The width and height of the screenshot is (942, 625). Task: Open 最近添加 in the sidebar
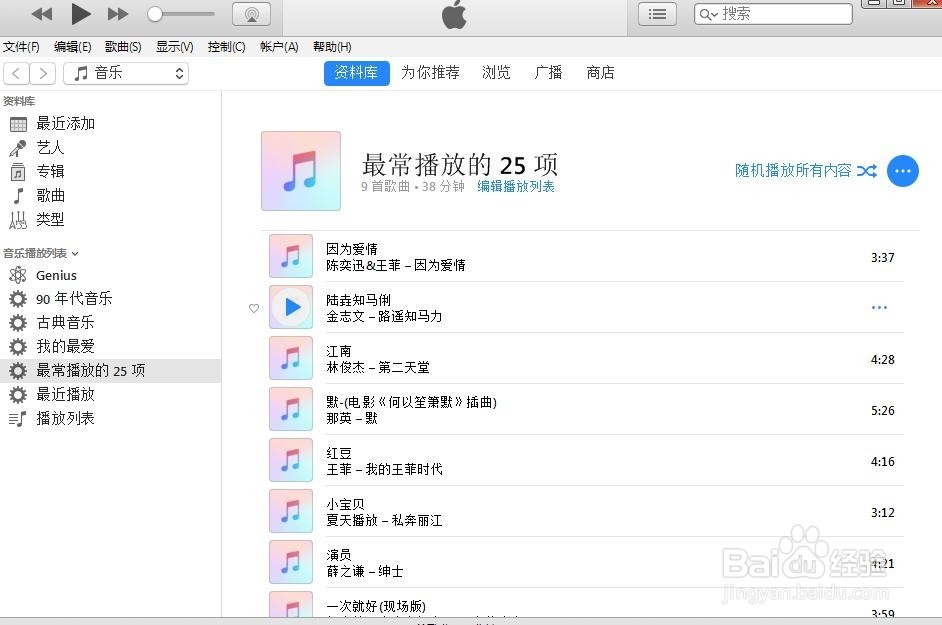[65, 124]
